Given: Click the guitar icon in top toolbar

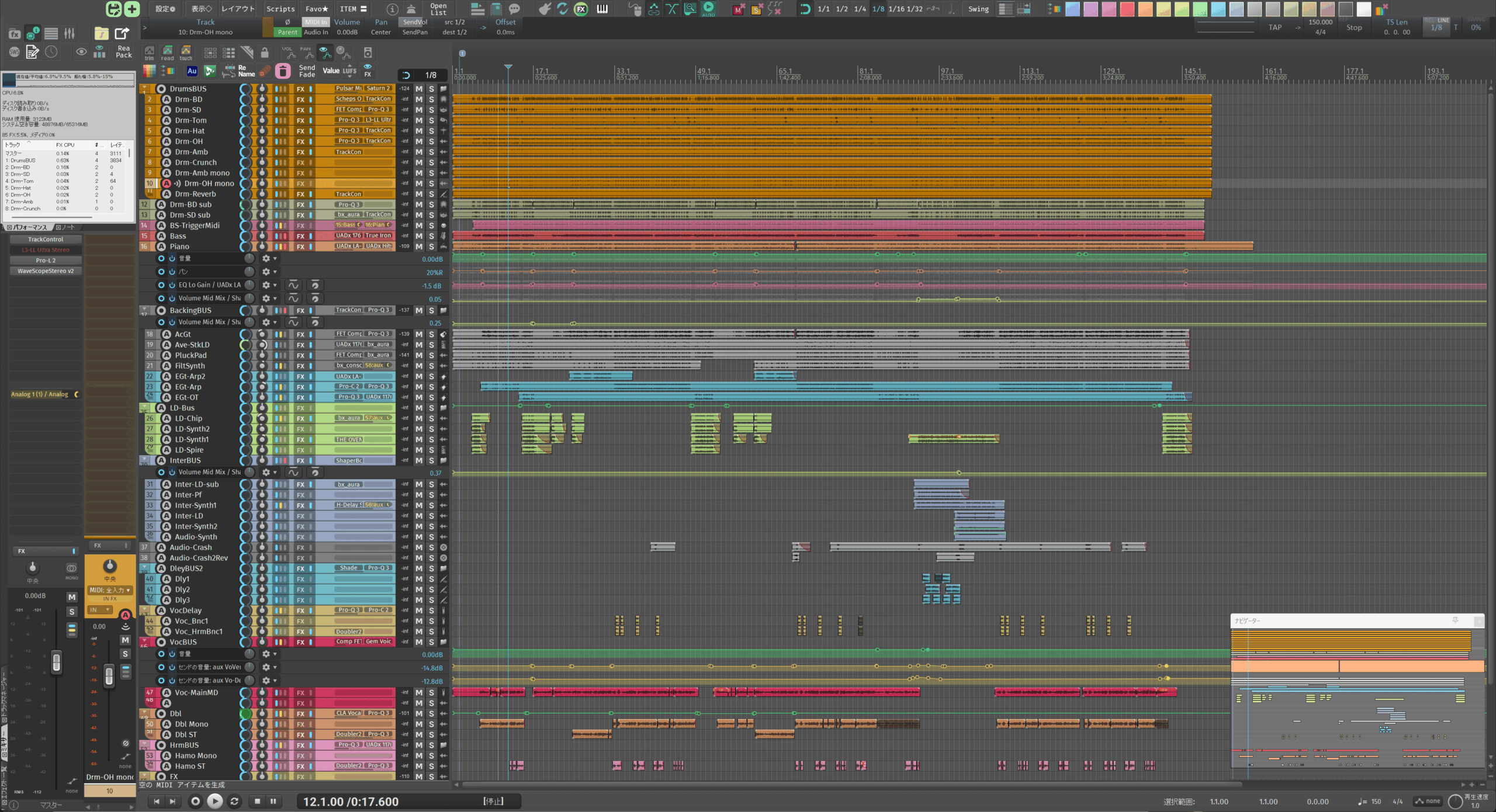Looking at the screenshot, I should coord(544,9).
